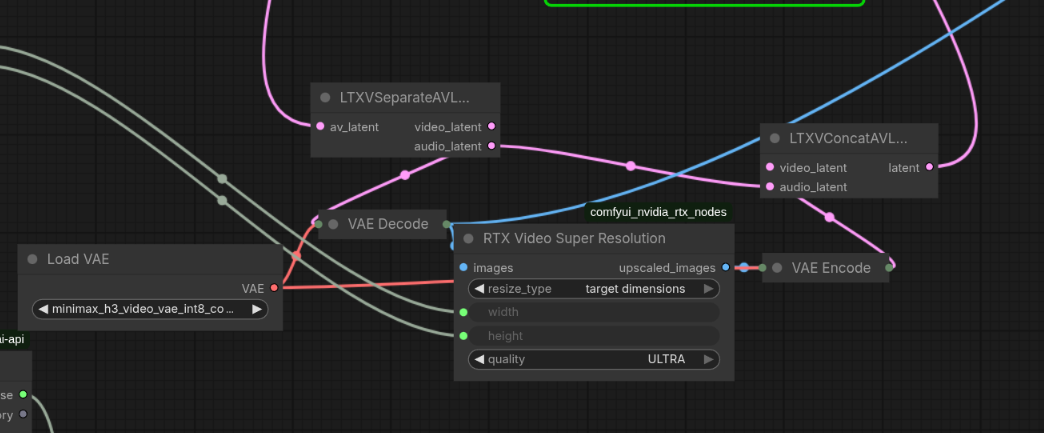This screenshot has height=433, width=1044.
Task: Click the video_latent output socket on LTXVSeparateAVL
Action: (x=491, y=127)
